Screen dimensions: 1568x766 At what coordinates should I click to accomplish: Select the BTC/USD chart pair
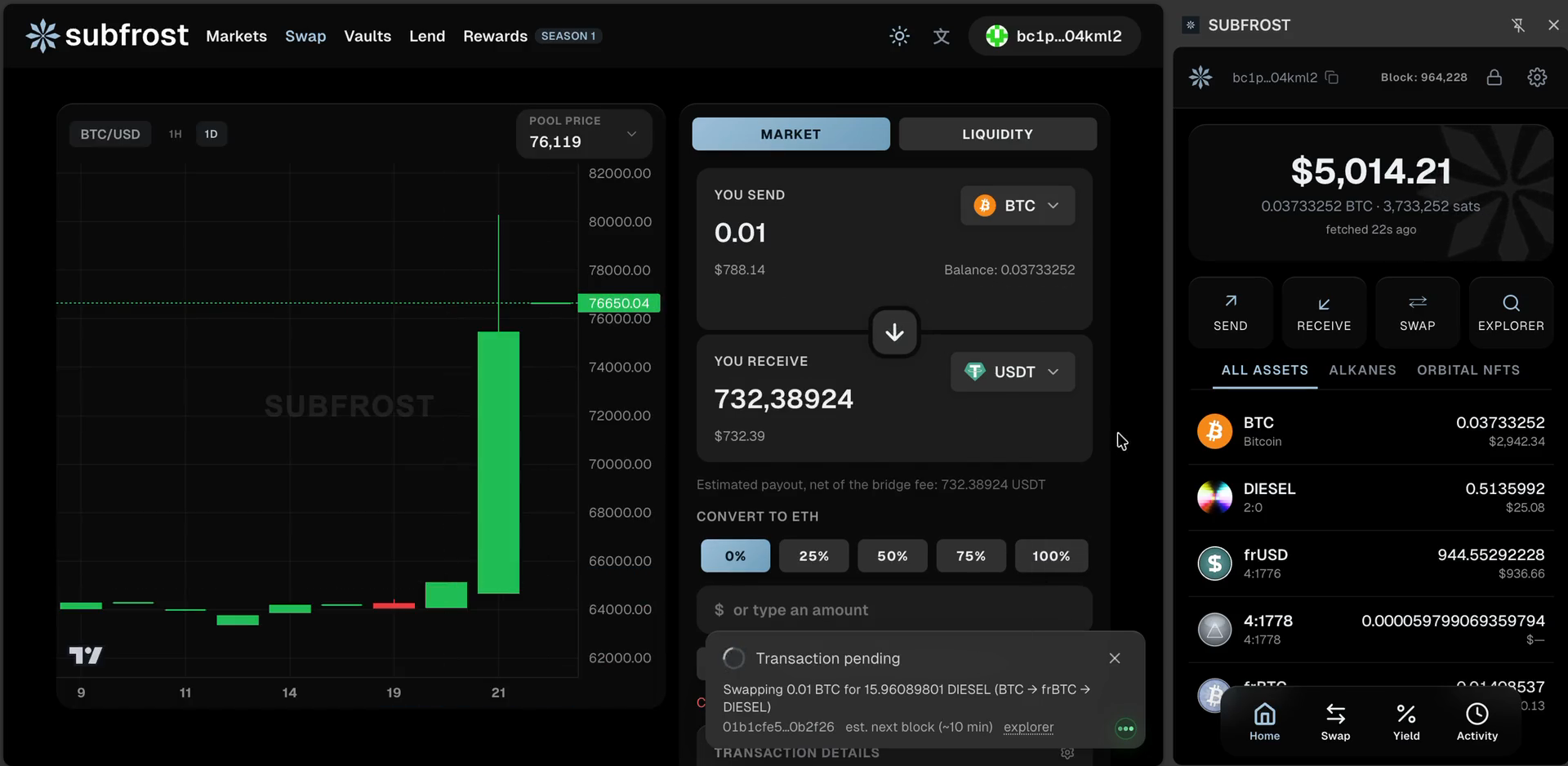point(110,134)
